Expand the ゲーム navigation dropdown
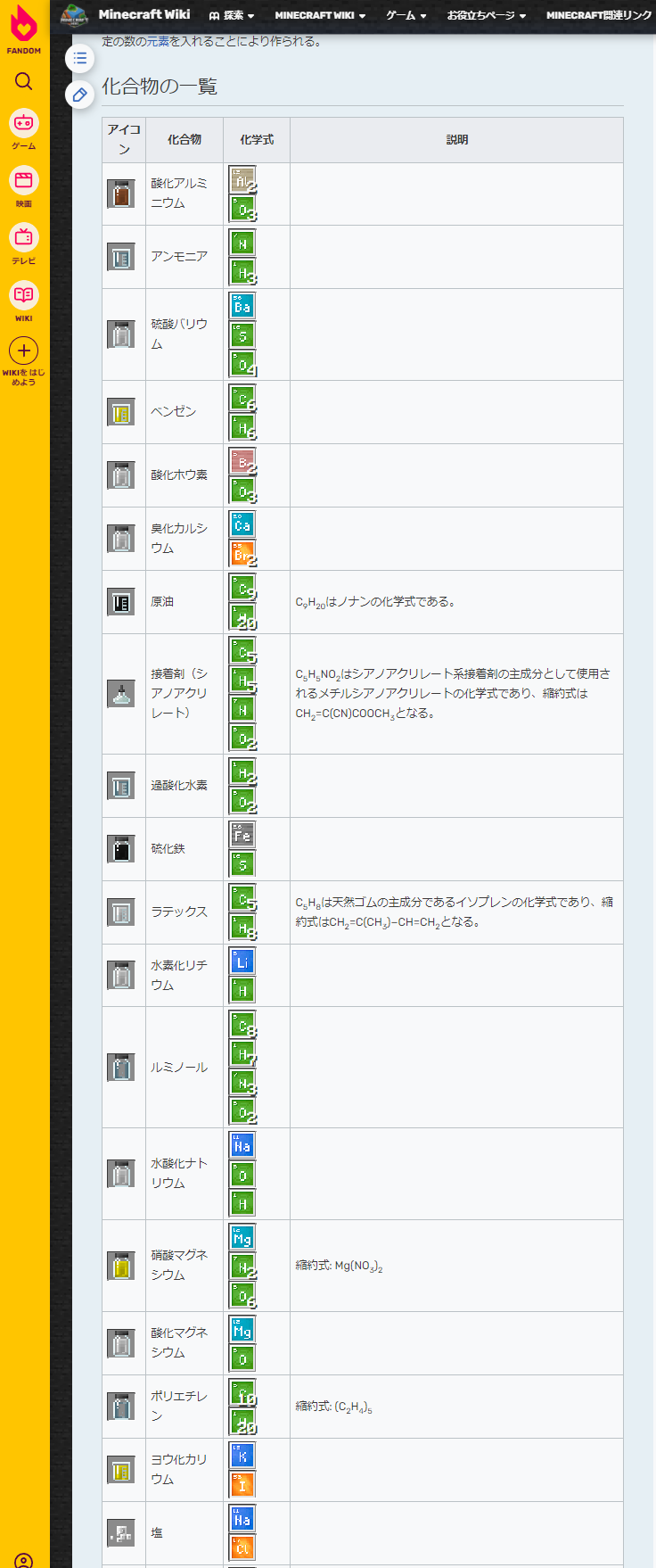The image size is (656, 1568). tap(406, 15)
